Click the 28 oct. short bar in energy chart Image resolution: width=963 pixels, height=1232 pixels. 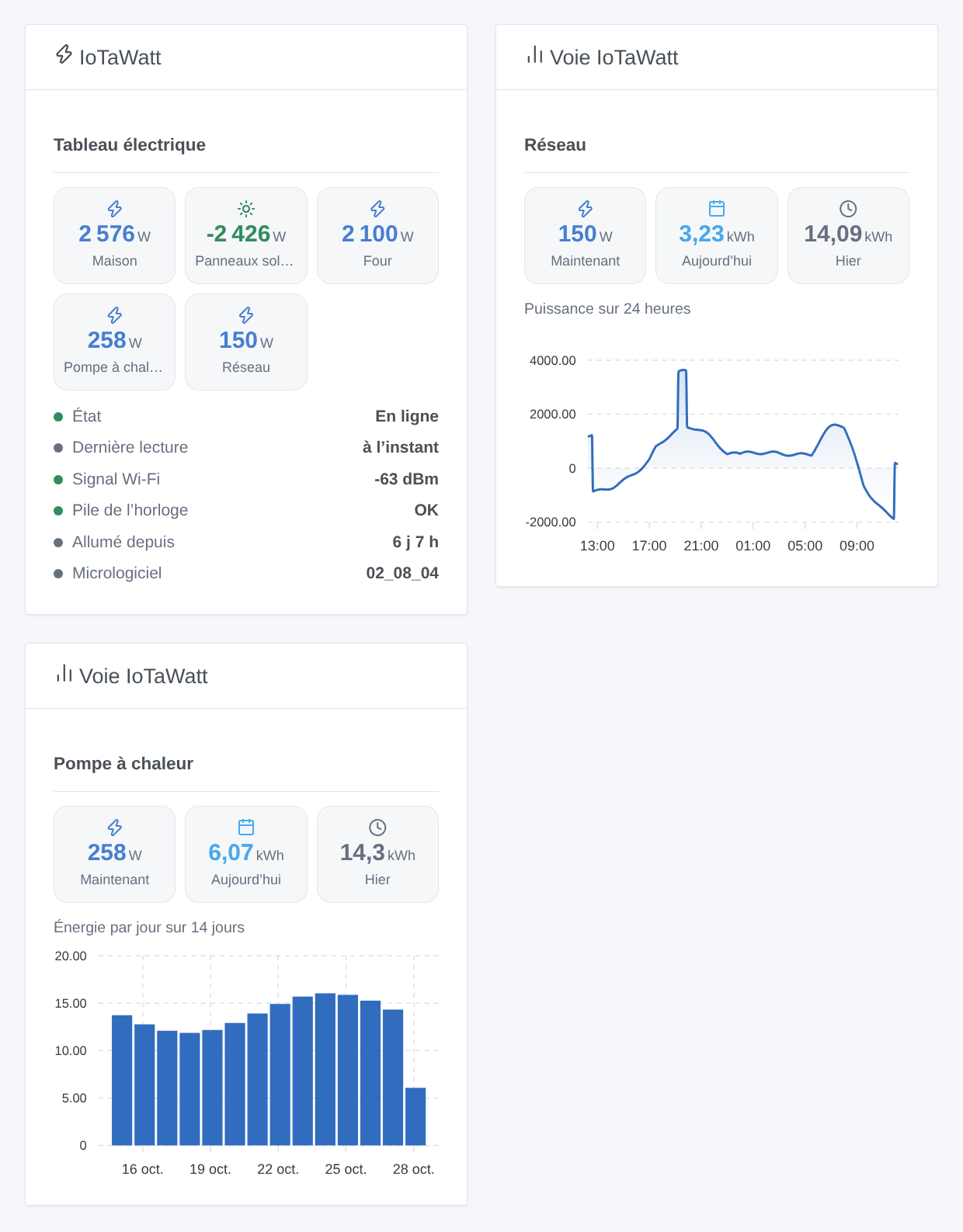[x=415, y=1116]
